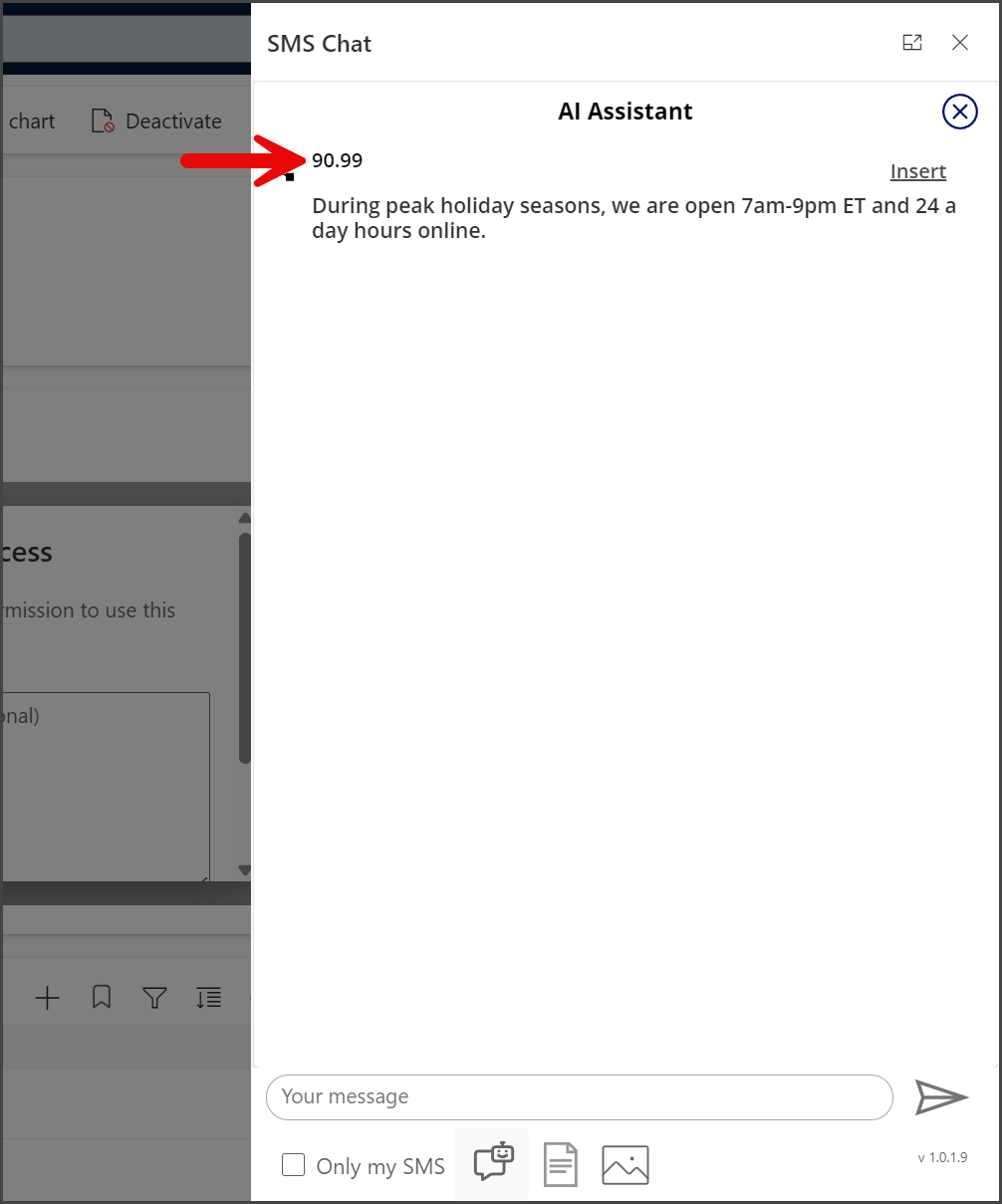Open sort list icon in background timeline

click(x=208, y=998)
